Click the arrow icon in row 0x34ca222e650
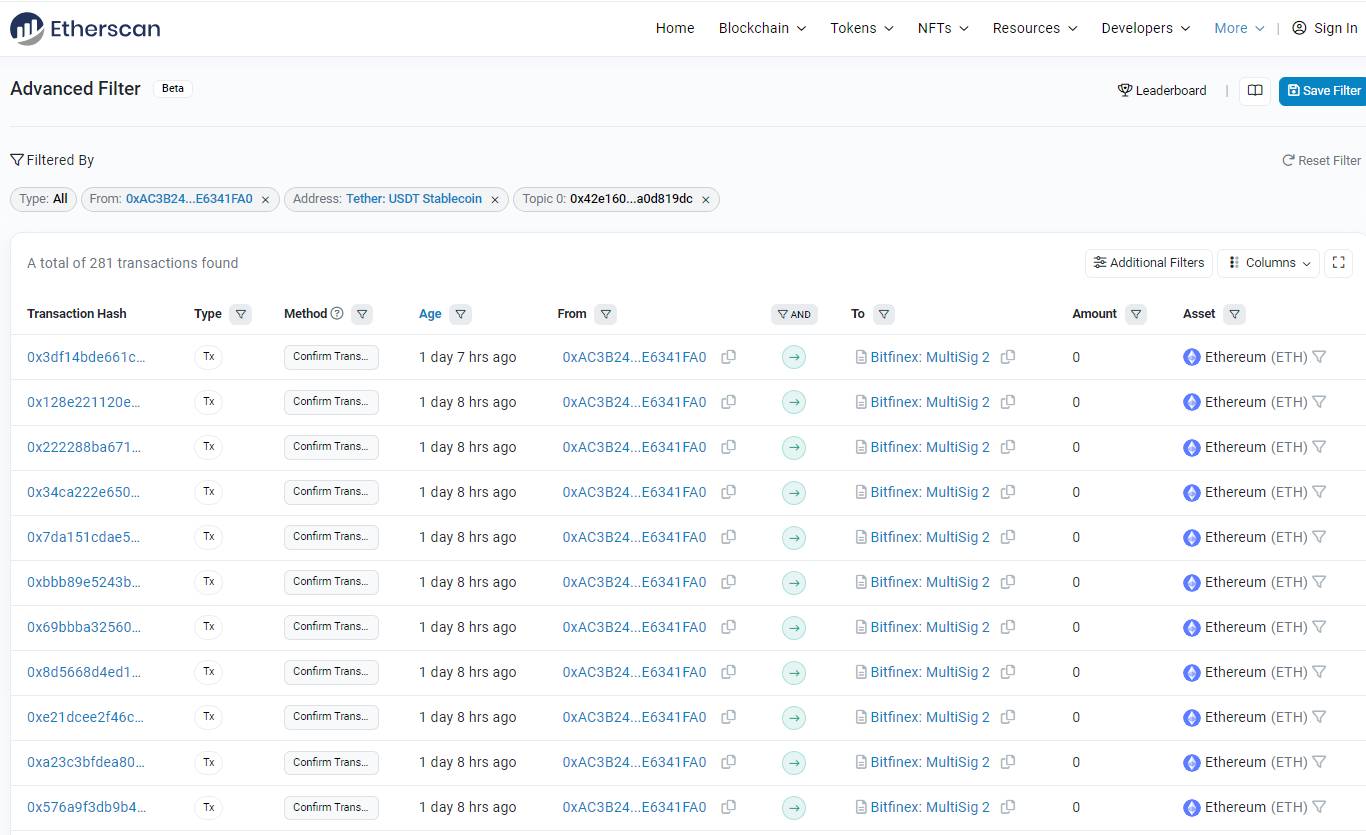Screen dimensions: 1366x835 pyautogui.click(x=794, y=492)
